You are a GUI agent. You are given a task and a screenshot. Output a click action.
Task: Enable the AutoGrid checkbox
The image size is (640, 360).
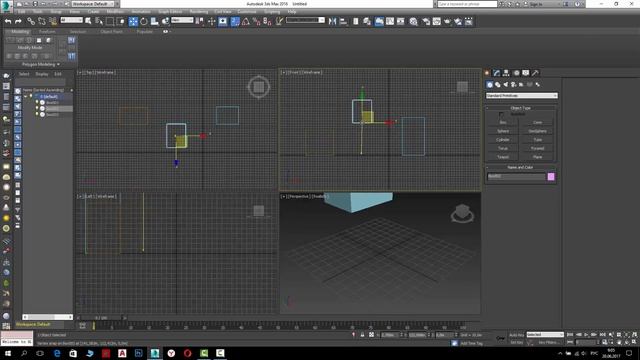click(x=501, y=114)
